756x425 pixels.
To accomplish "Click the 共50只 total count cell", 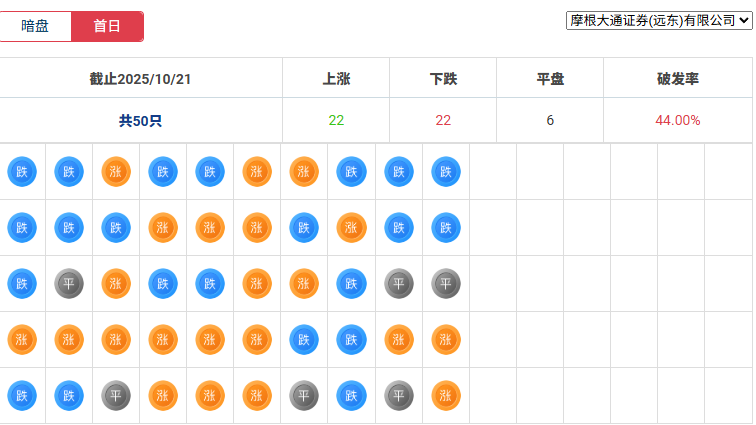I will (x=140, y=121).
